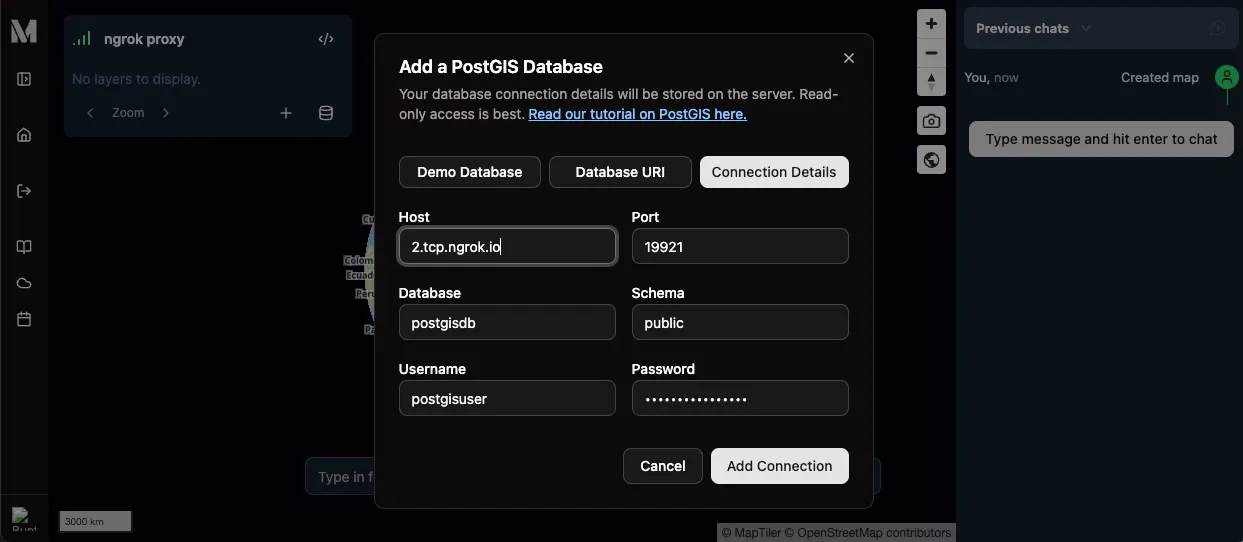Click the green user avatar icon
The image size is (1243, 542).
click(1226, 77)
